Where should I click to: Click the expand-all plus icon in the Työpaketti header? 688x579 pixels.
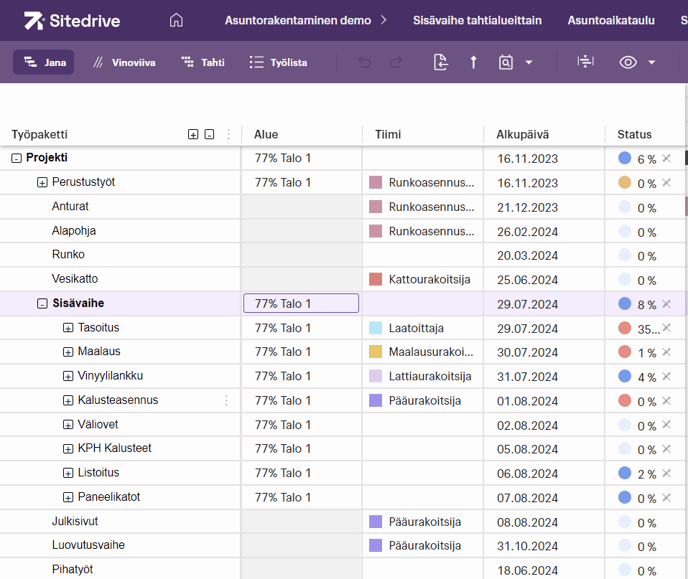click(x=193, y=134)
